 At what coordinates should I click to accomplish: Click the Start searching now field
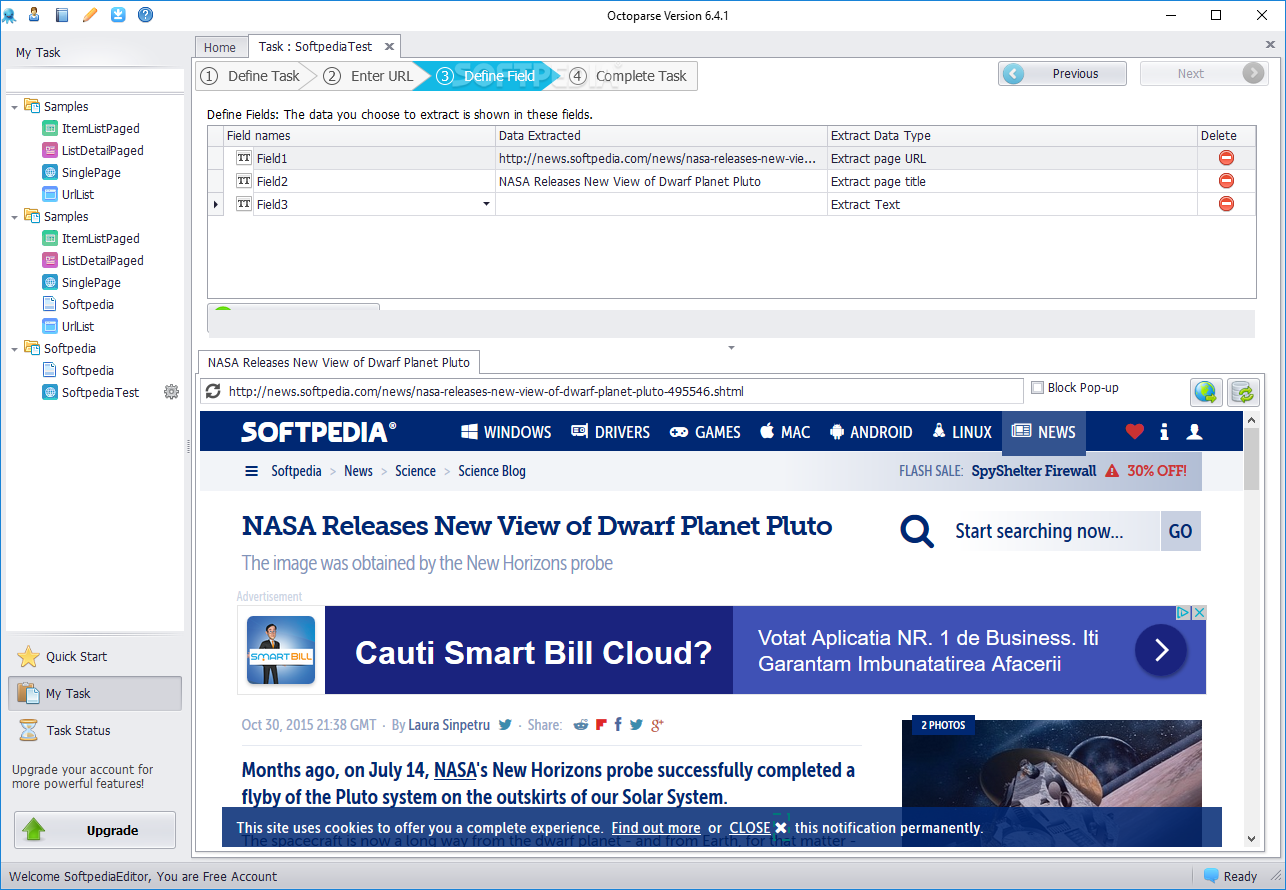[x=1049, y=531]
